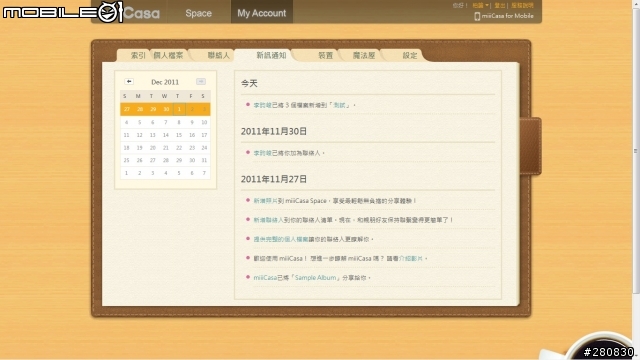
Task: Select December 12 in the calendar
Action: coord(140,135)
